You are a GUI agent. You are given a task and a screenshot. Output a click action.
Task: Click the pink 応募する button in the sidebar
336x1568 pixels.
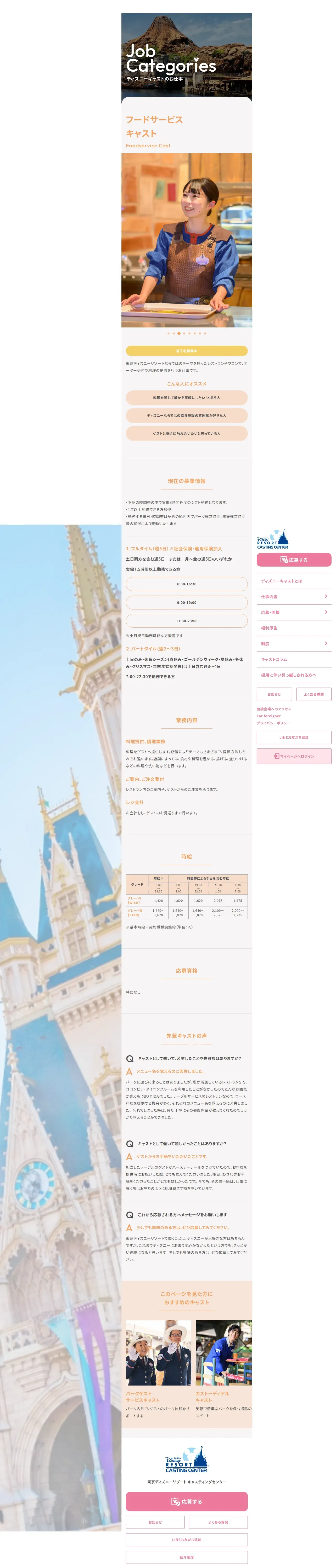(x=294, y=560)
